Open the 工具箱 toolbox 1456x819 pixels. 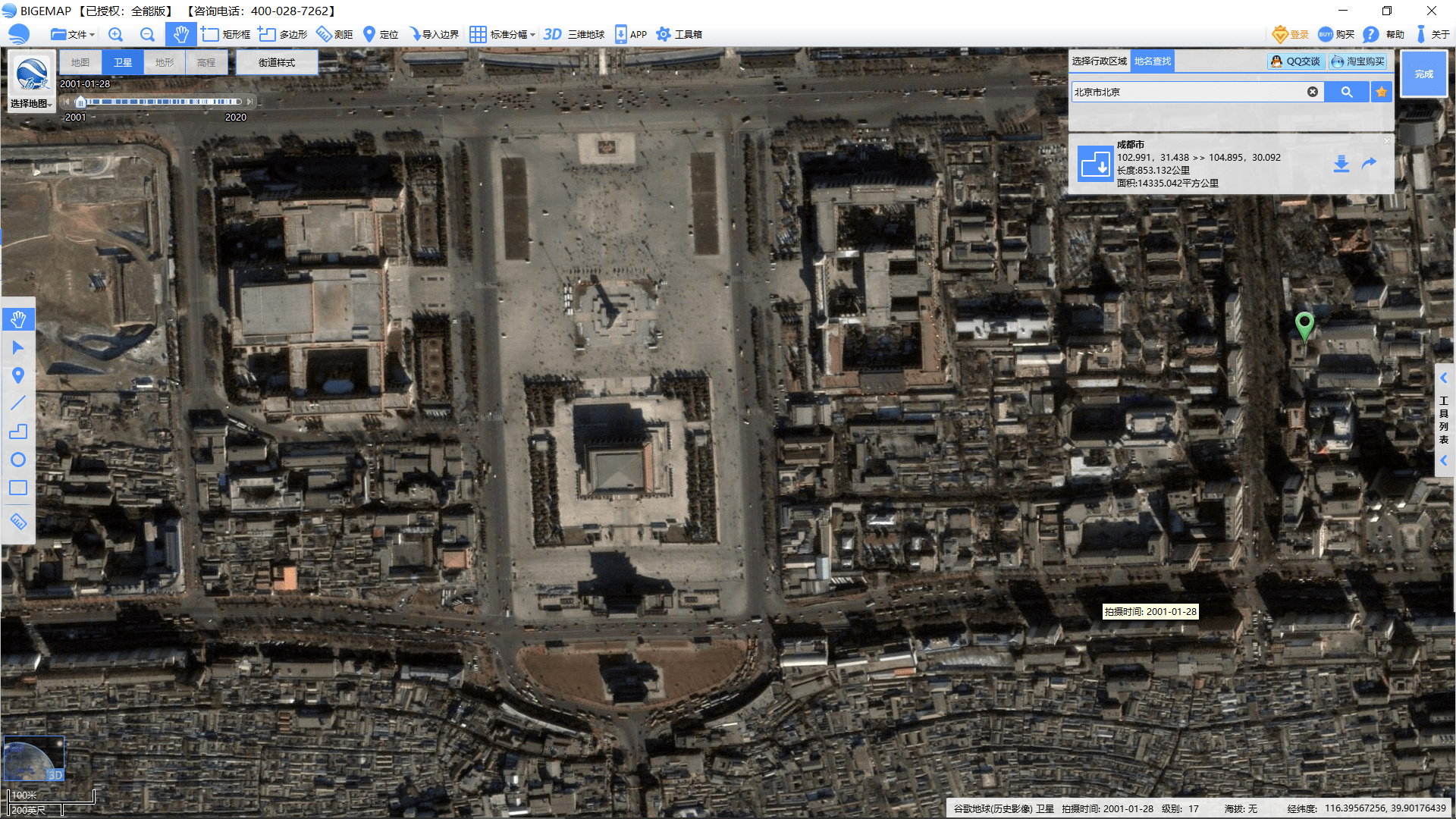(679, 34)
